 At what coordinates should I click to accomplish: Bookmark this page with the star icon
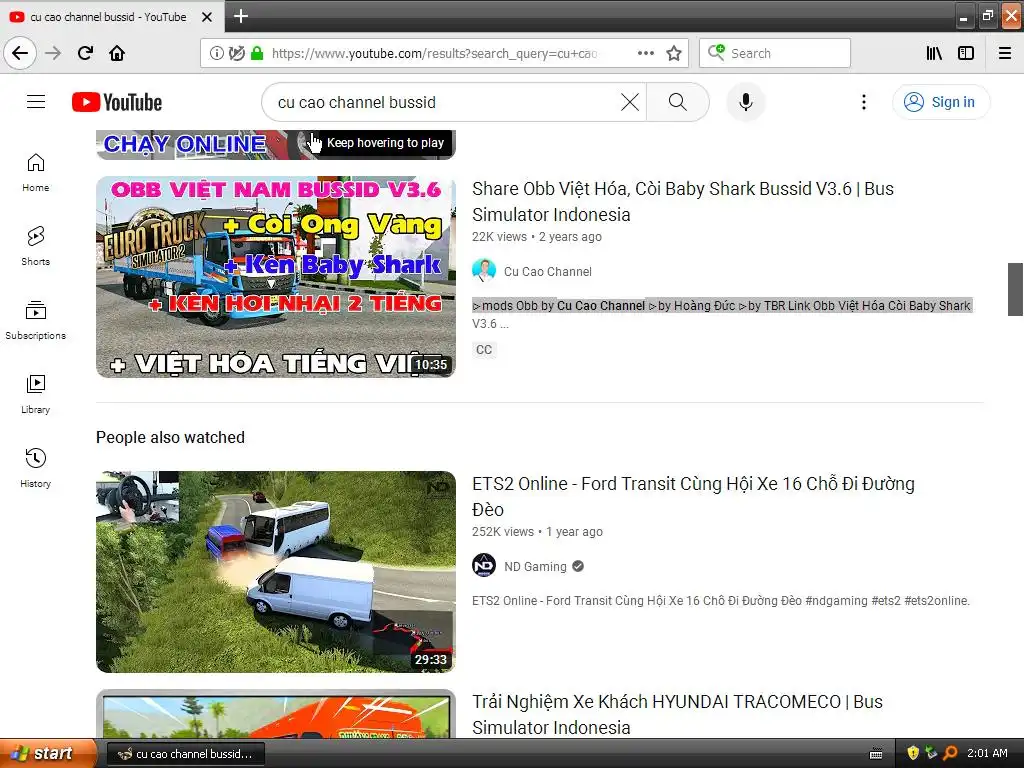tap(674, 54)
